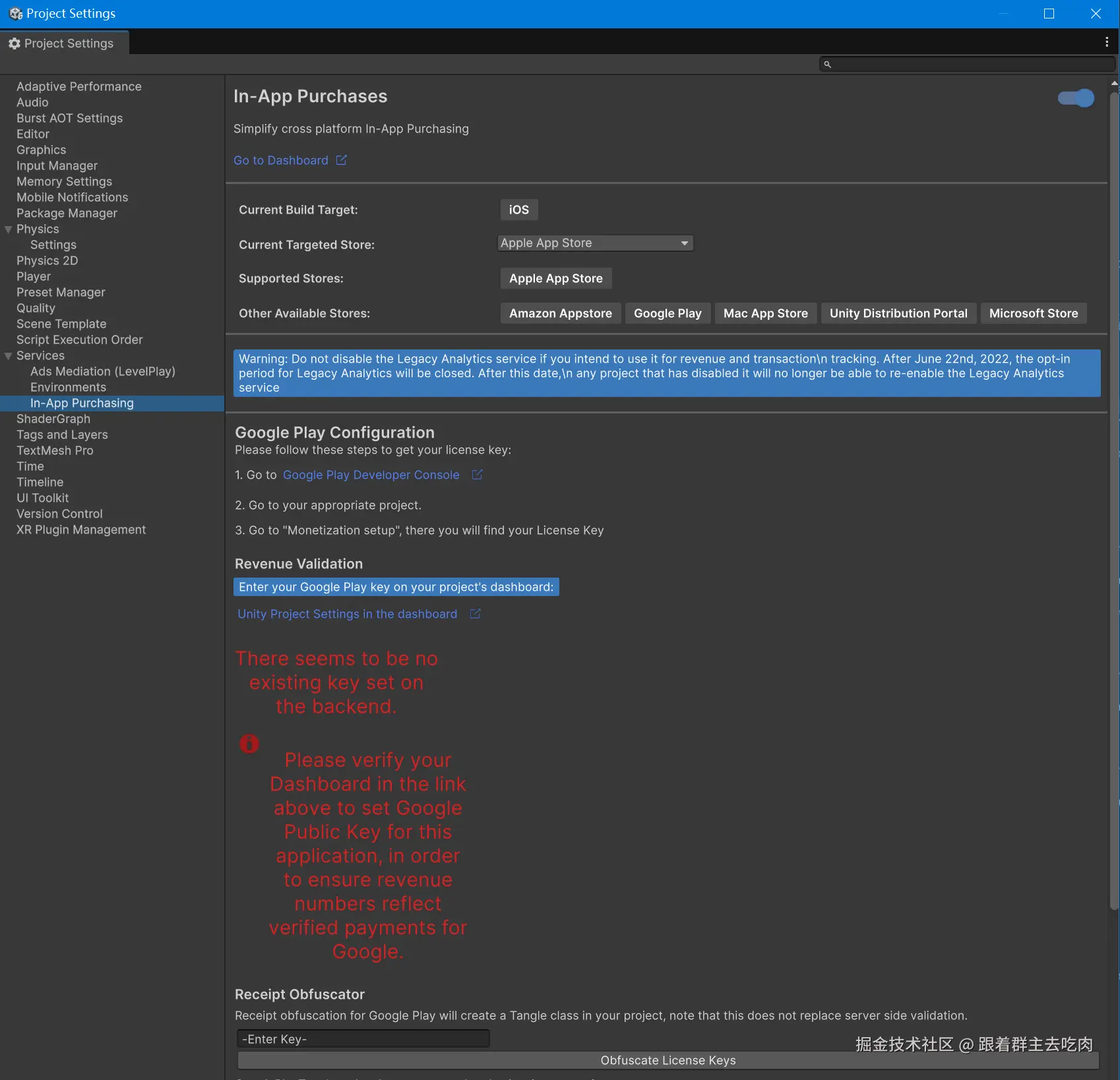Screen dimensions: 1120x1080
Task: Open Script Execution Order settings
Action: [x=80, y=340]
